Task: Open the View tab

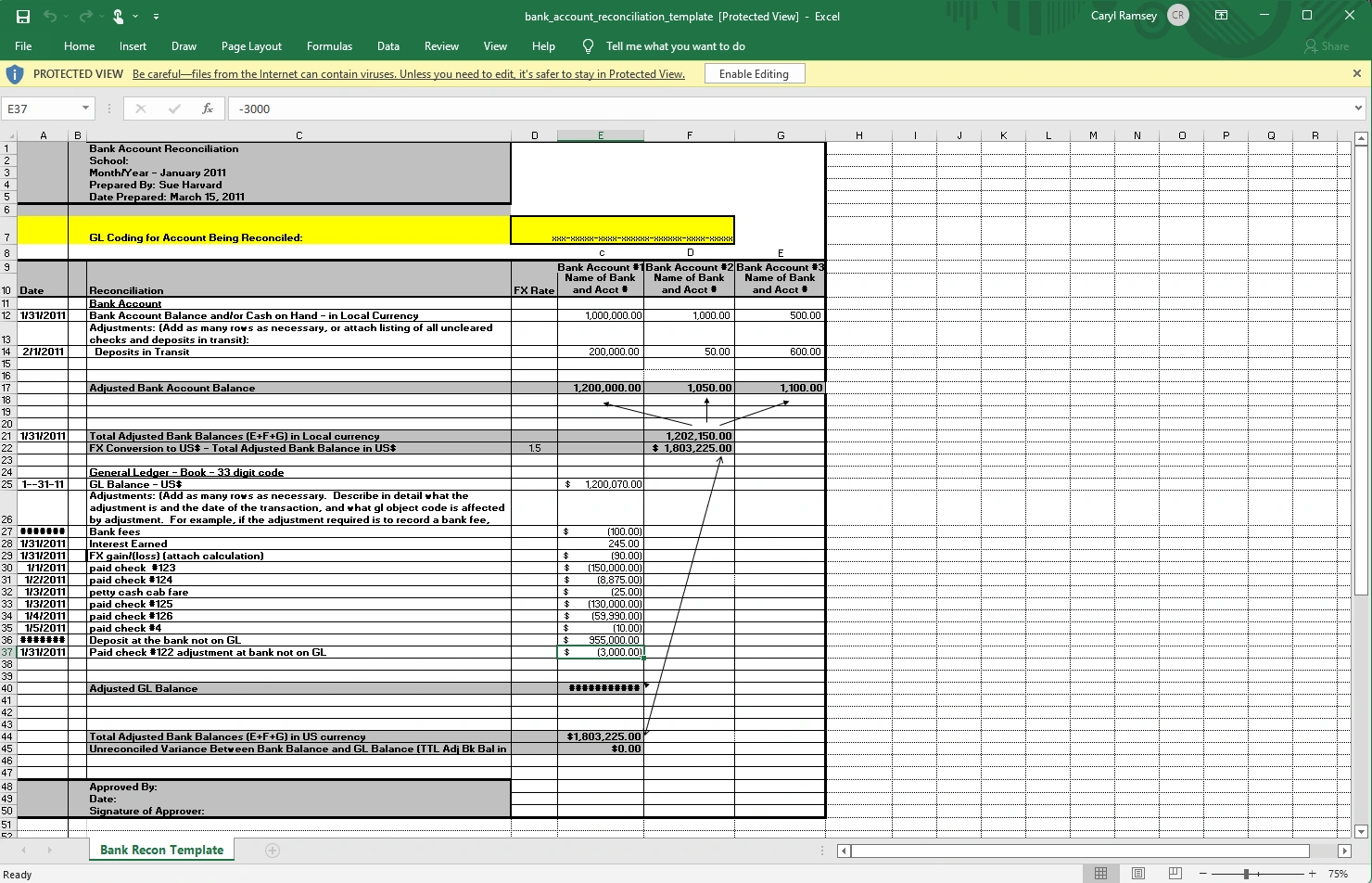Action: [x=495, y=46]
